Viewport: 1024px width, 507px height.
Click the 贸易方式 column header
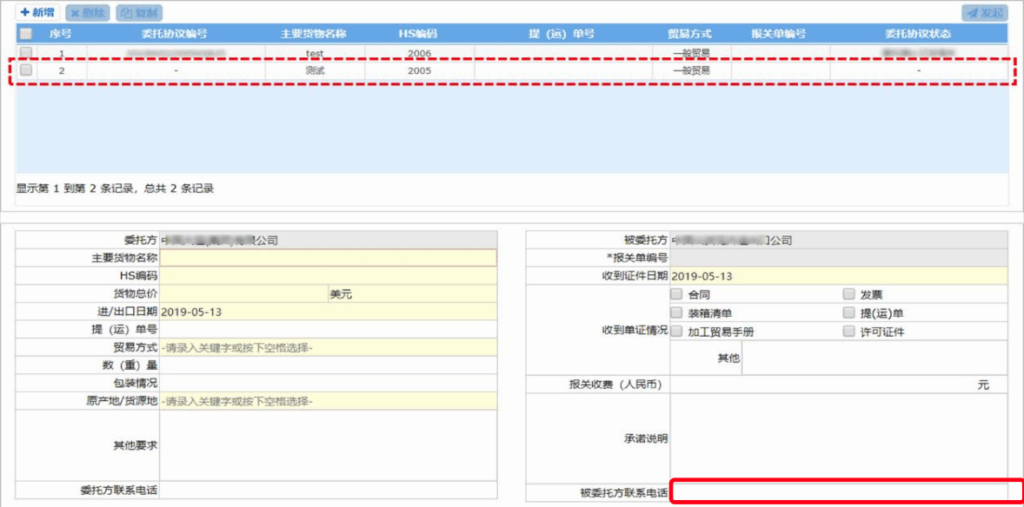(691, 34)
